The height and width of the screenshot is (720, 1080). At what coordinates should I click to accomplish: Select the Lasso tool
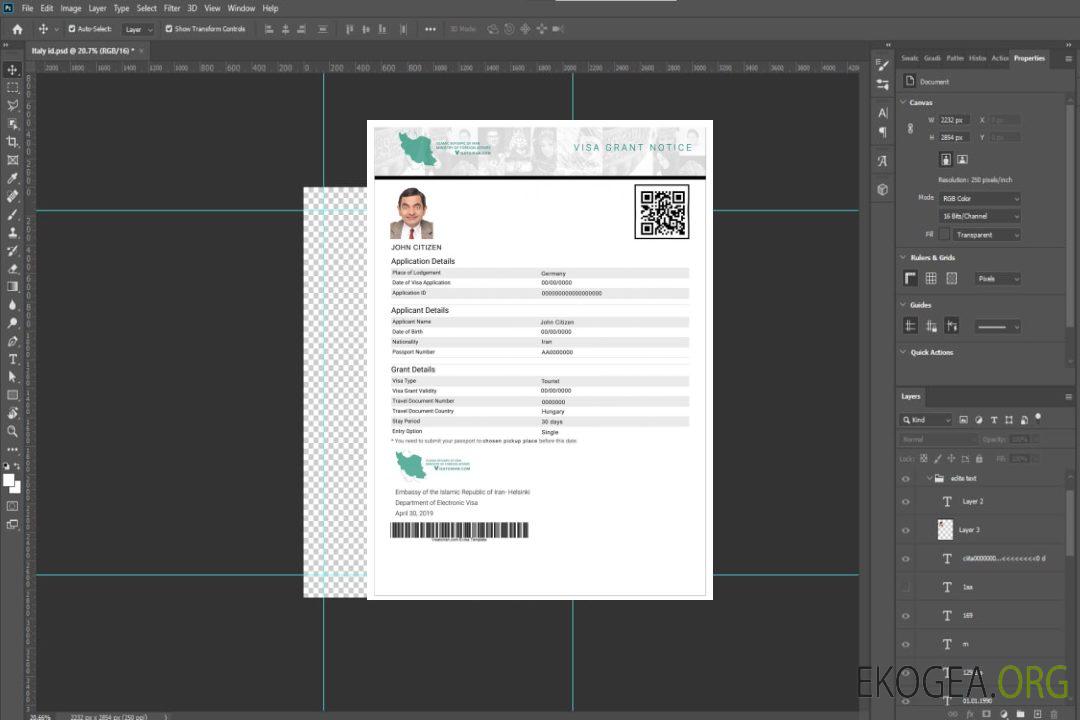[x=12, y=105]
